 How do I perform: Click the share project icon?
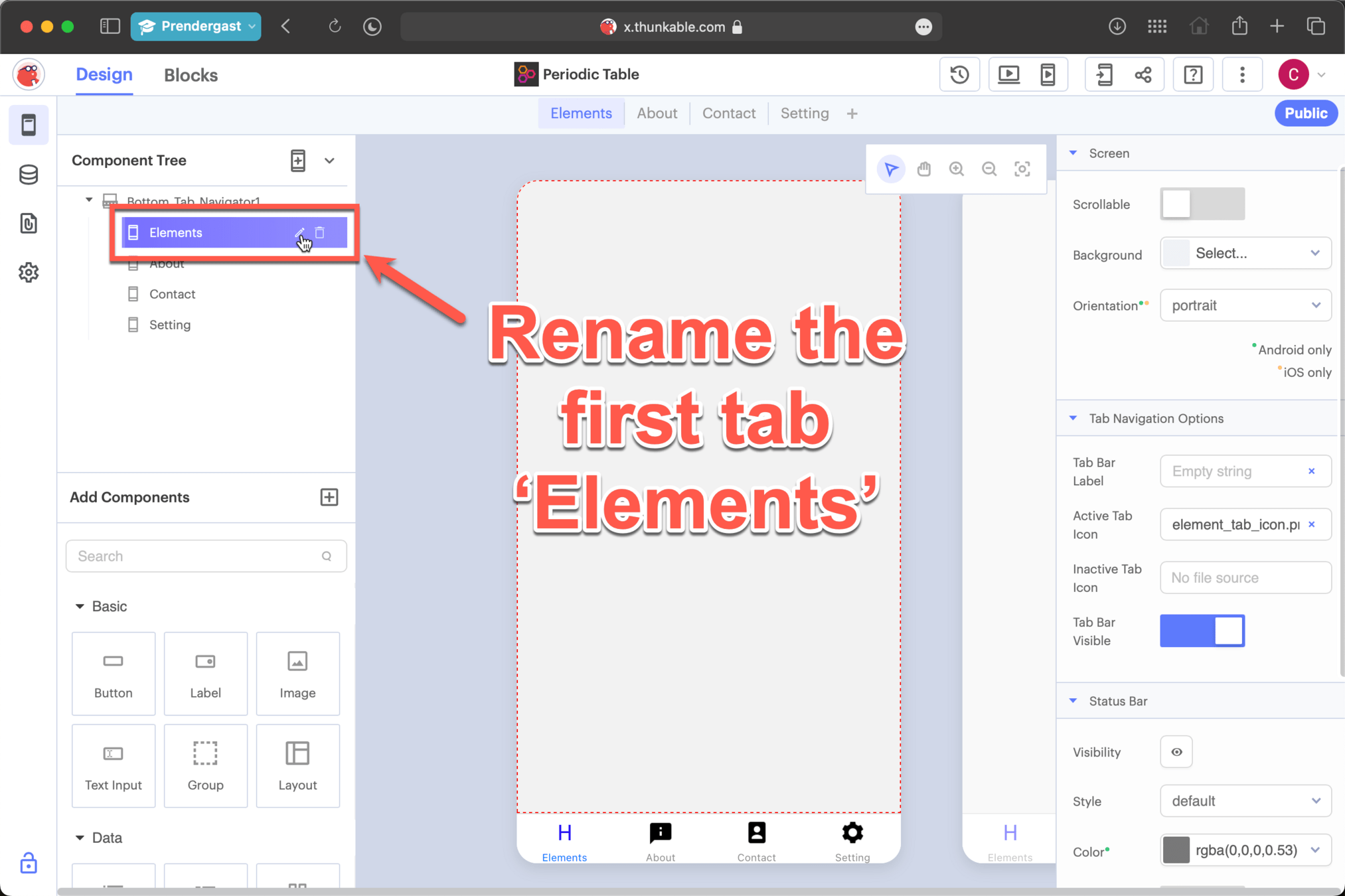click(x=1143, y=74)
